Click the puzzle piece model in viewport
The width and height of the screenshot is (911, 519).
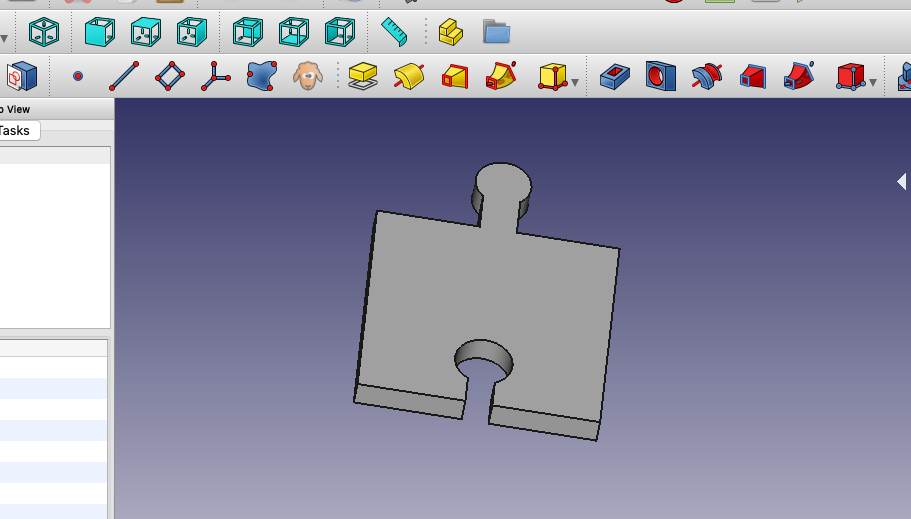(x=480, y=300)
